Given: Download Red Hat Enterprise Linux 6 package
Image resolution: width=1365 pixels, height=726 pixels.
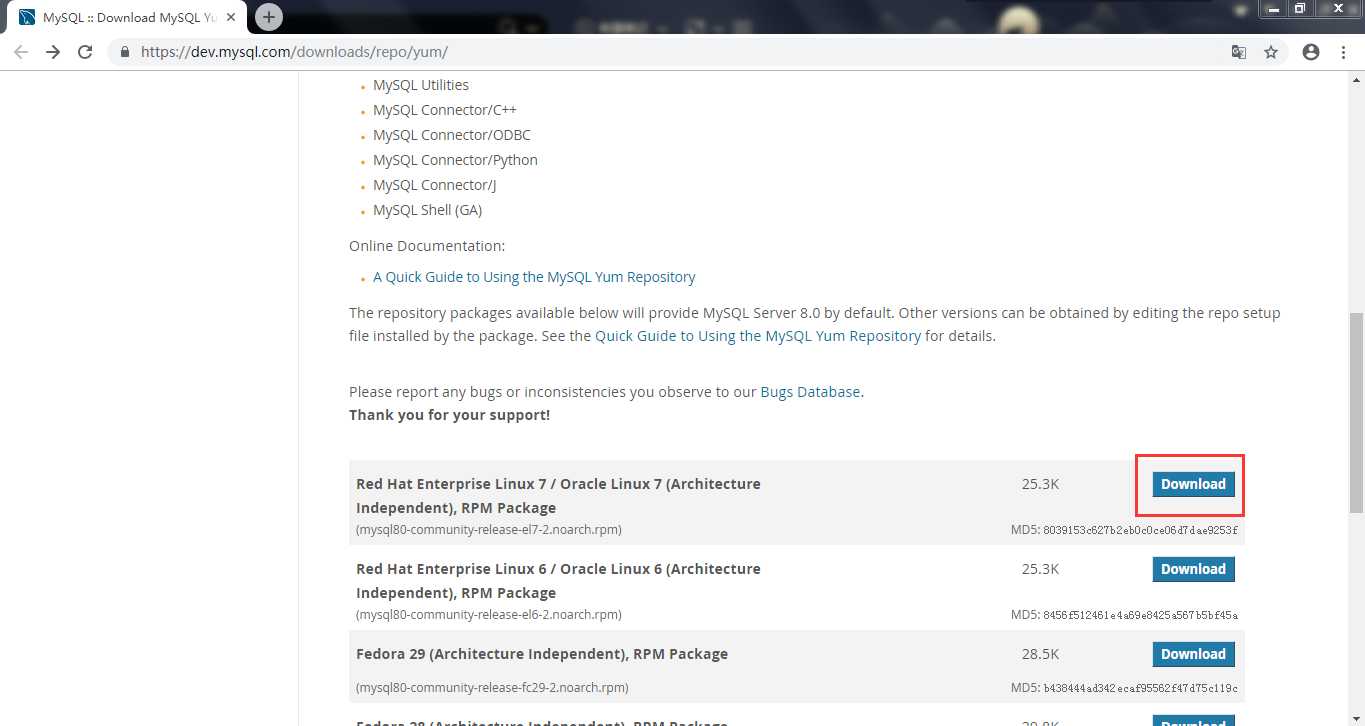Looking at the screenshot, I should click(x=1193, y=569).
